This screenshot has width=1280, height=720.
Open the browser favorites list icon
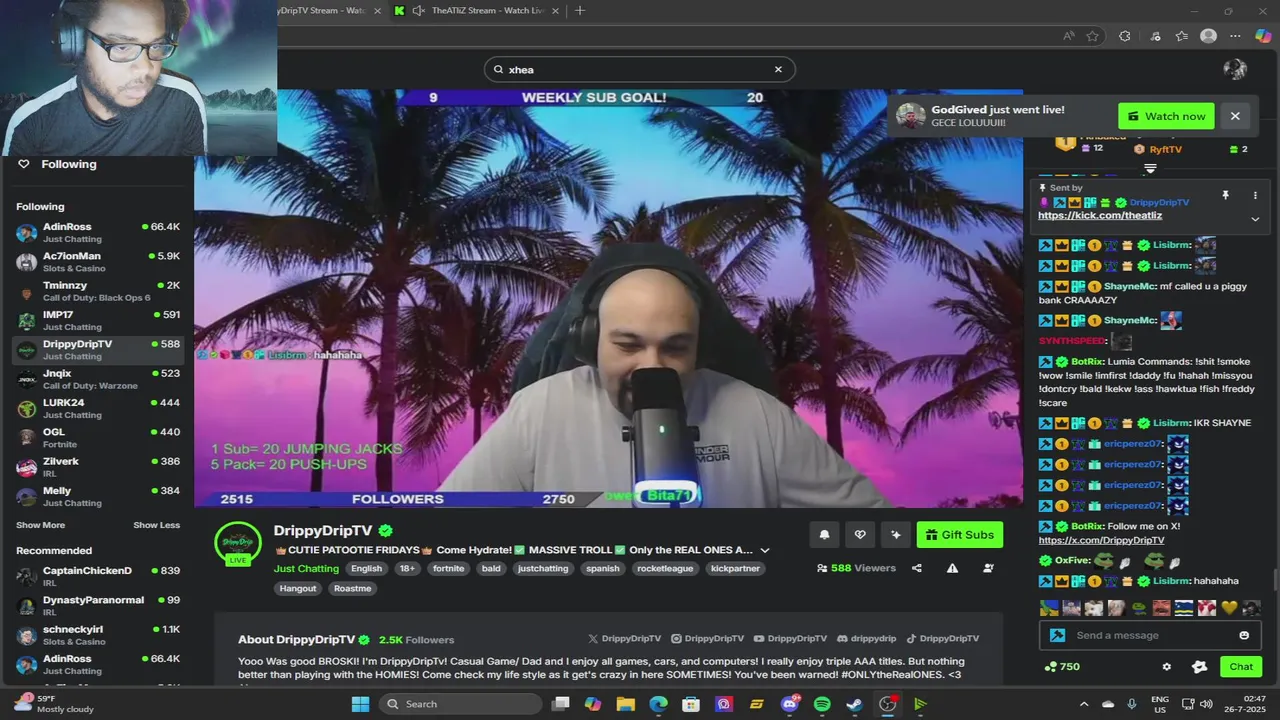pos(1181,36)
